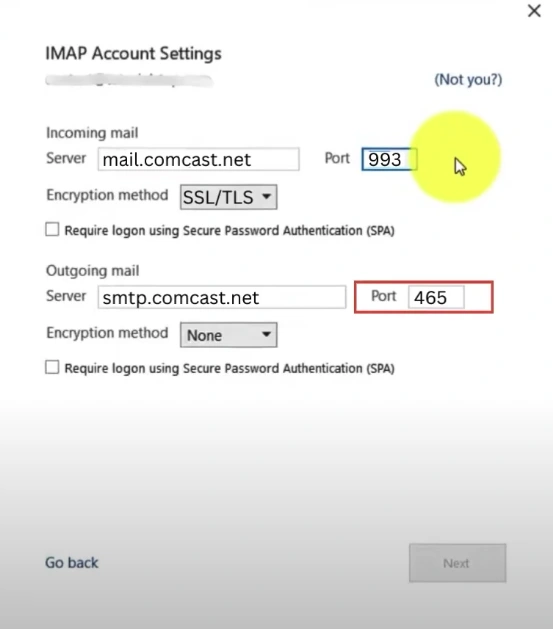Enable SPA logon checkbox for outgoing mail
The image size is (553, 629).
pos(52,367)
